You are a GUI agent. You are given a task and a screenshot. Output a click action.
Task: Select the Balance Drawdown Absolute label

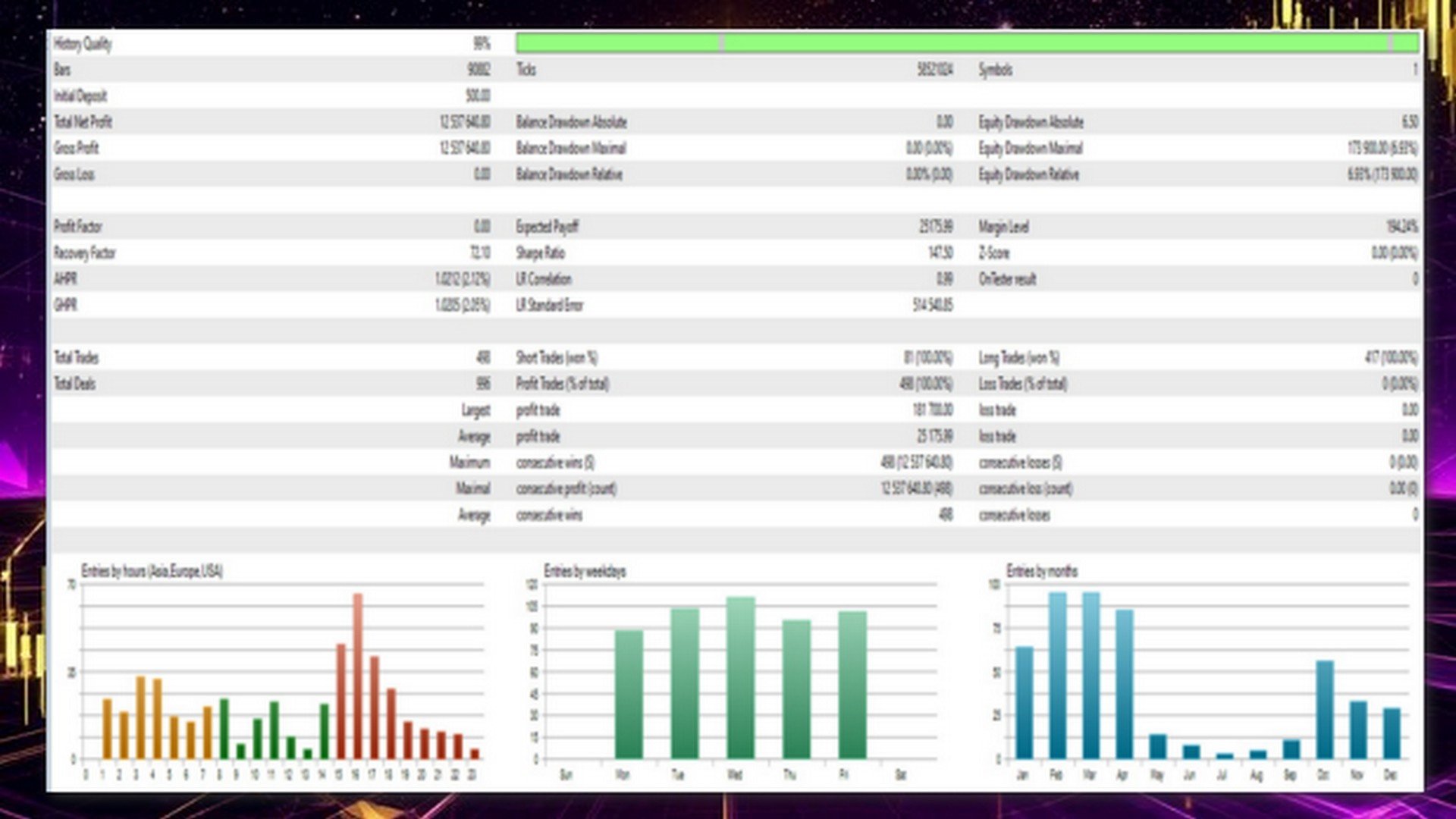point(572,122)
